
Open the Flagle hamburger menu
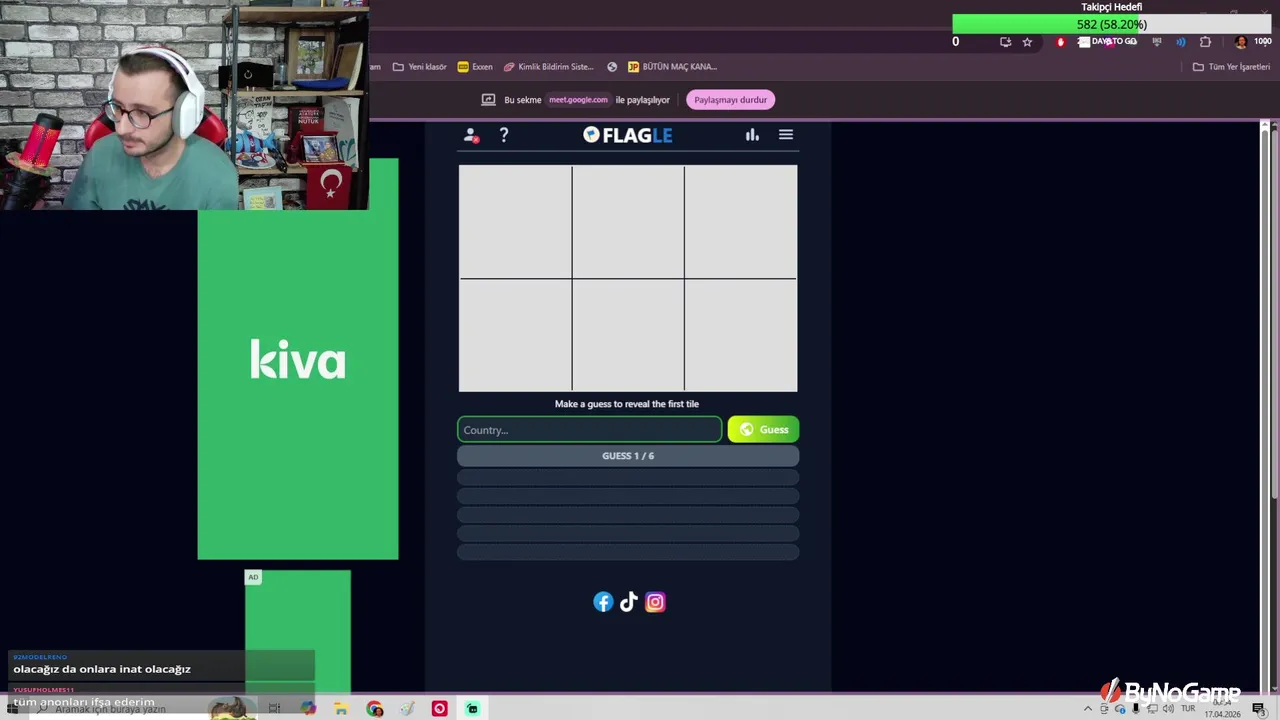[x=786, y=135]
